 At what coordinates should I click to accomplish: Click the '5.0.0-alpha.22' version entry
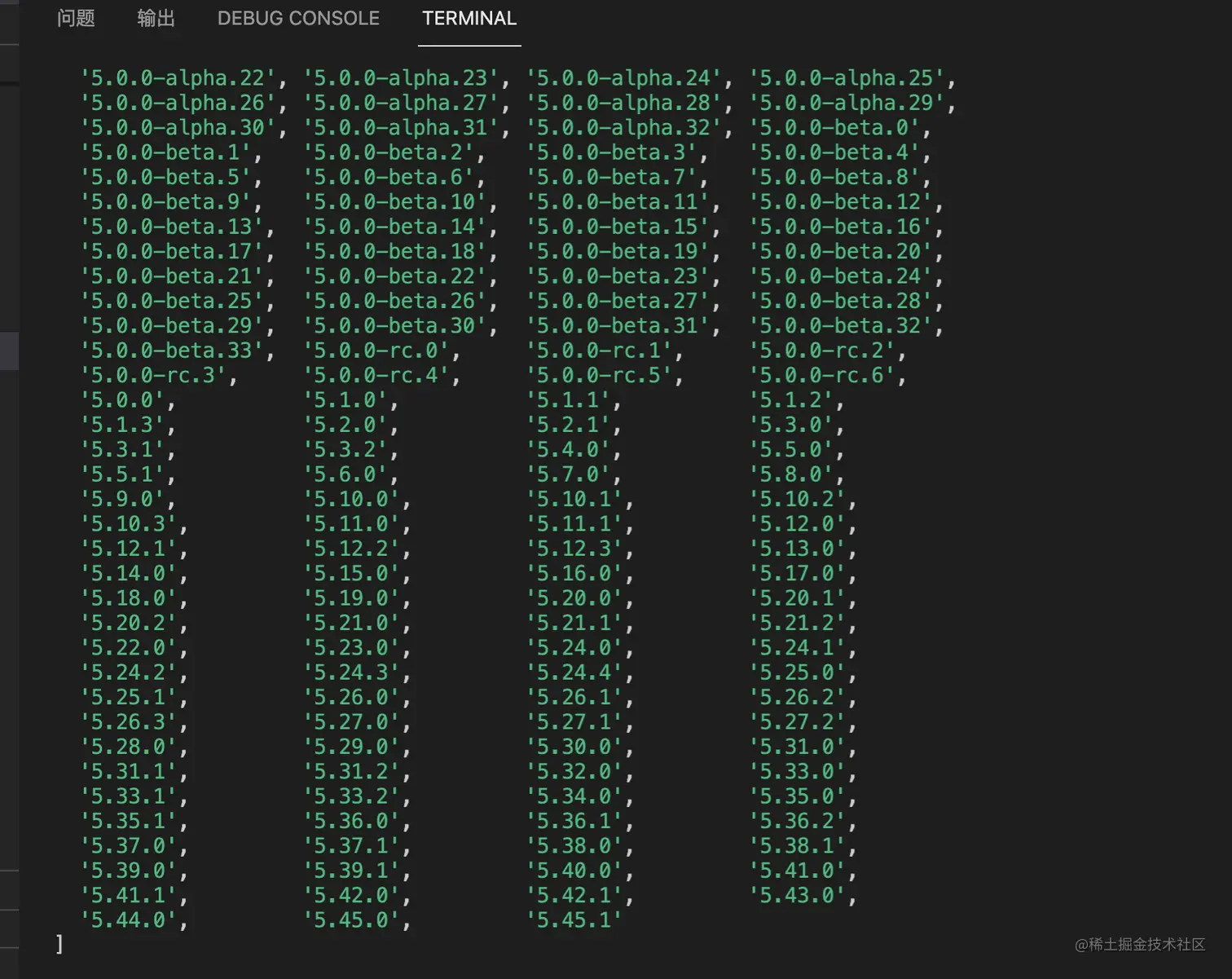[x=178, y=78]
